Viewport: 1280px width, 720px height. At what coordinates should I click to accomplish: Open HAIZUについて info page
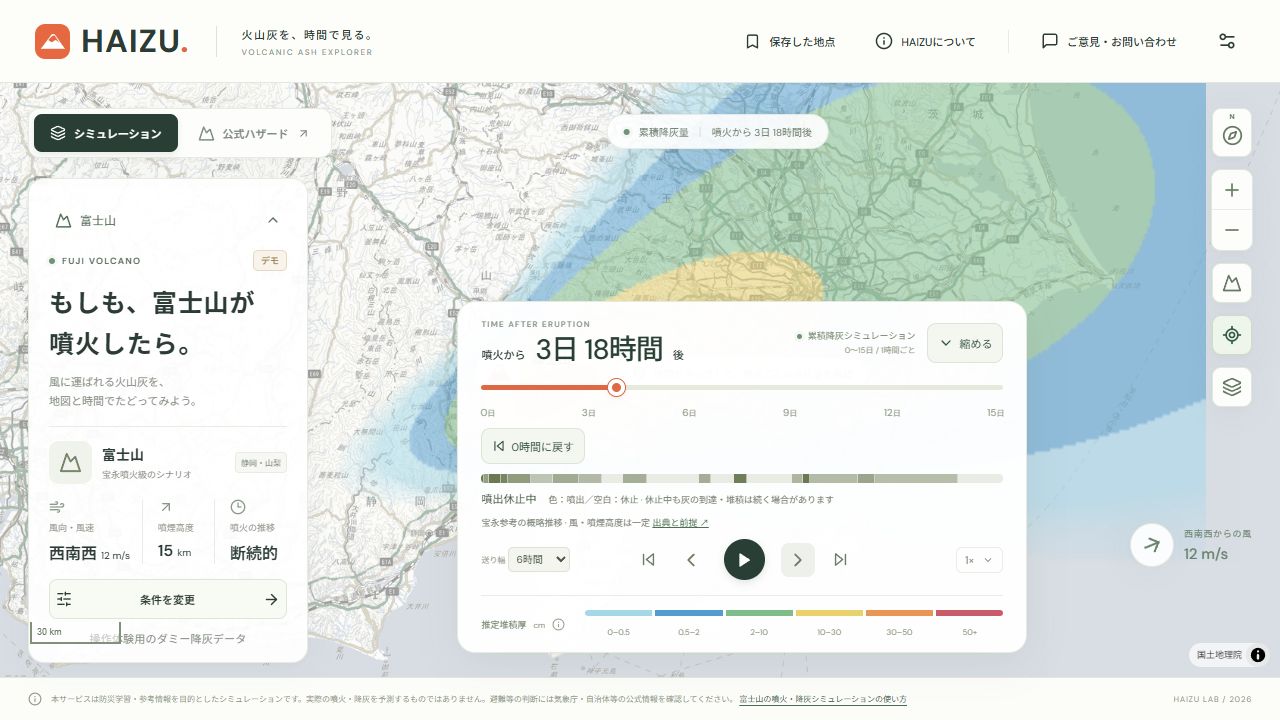point(925,41)
